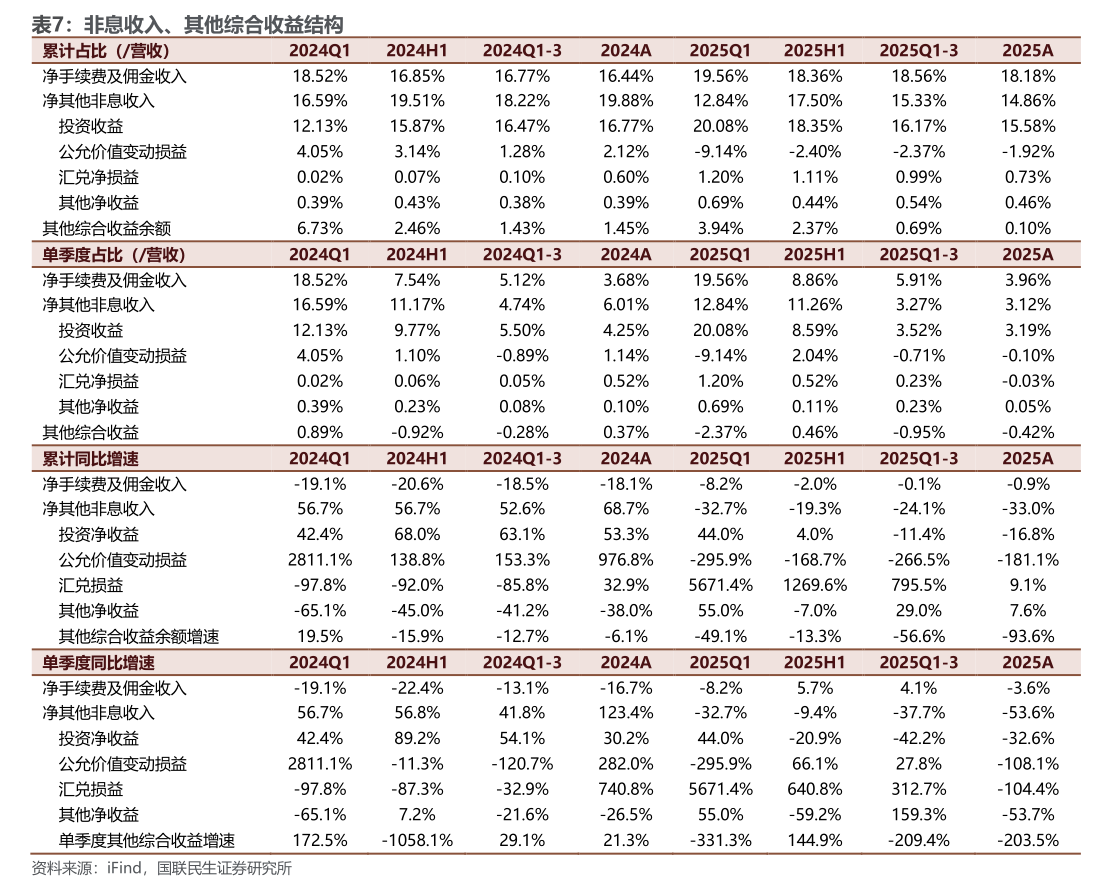
Task: Click the value 282.0%
Action: pos(626,764)
